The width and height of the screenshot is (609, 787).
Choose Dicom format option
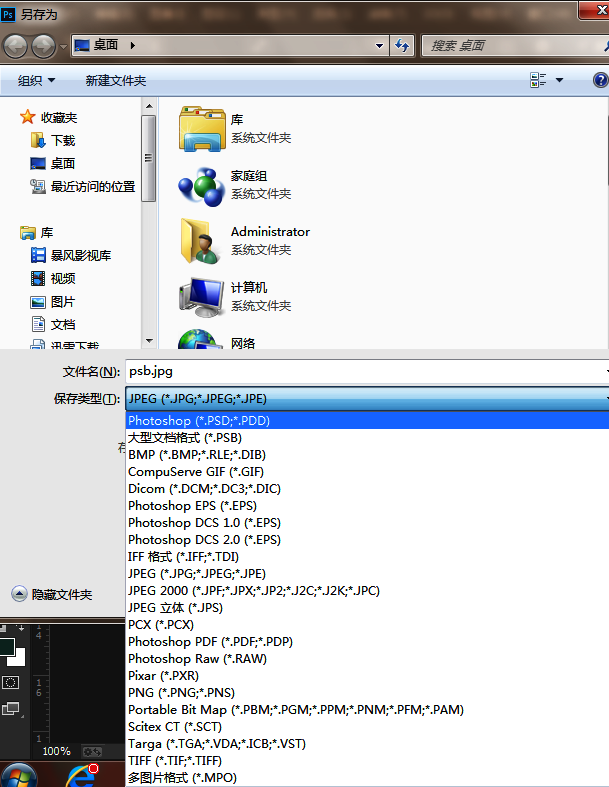click(367, 489)
